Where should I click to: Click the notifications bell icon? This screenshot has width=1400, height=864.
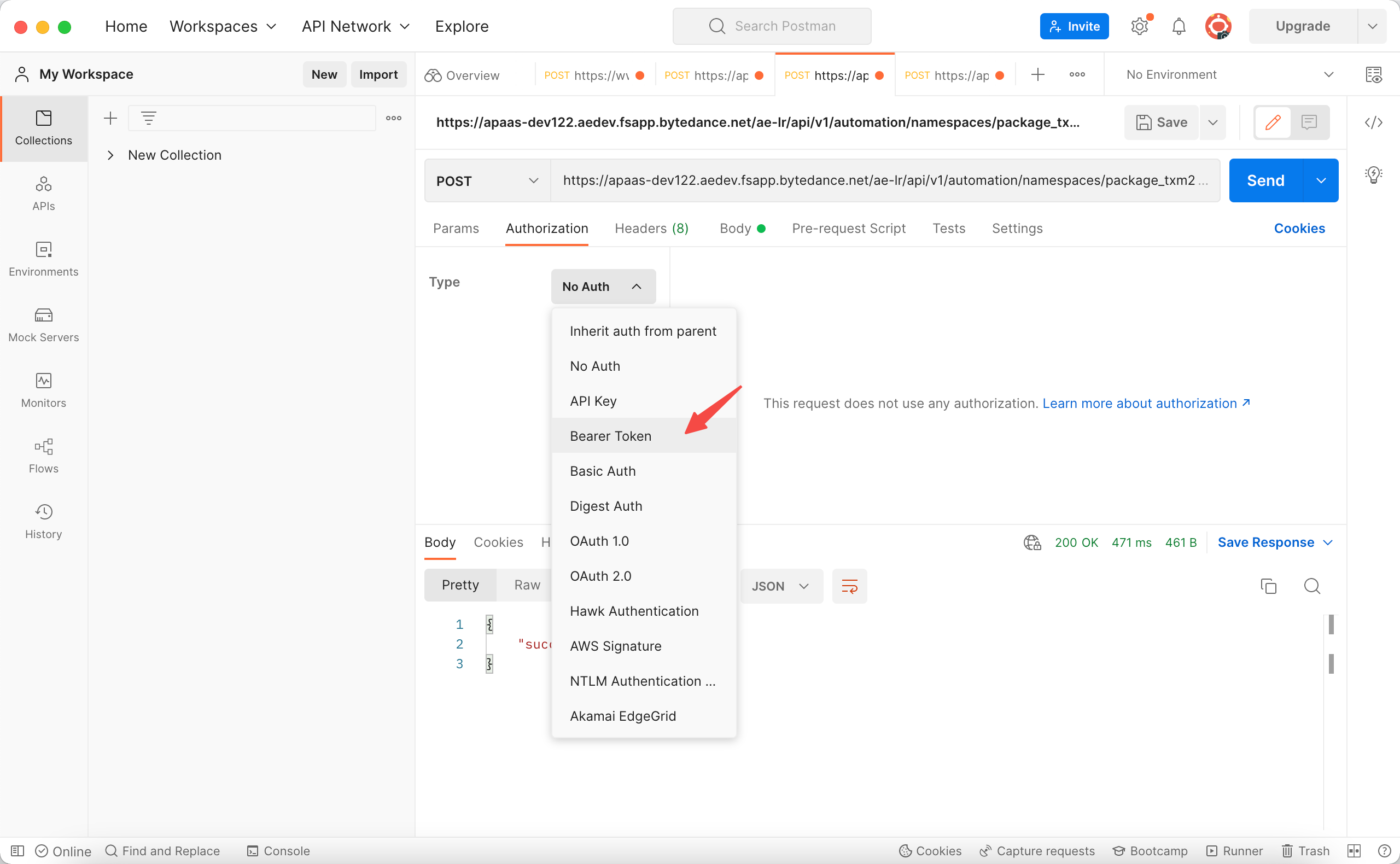(1179, 26)
